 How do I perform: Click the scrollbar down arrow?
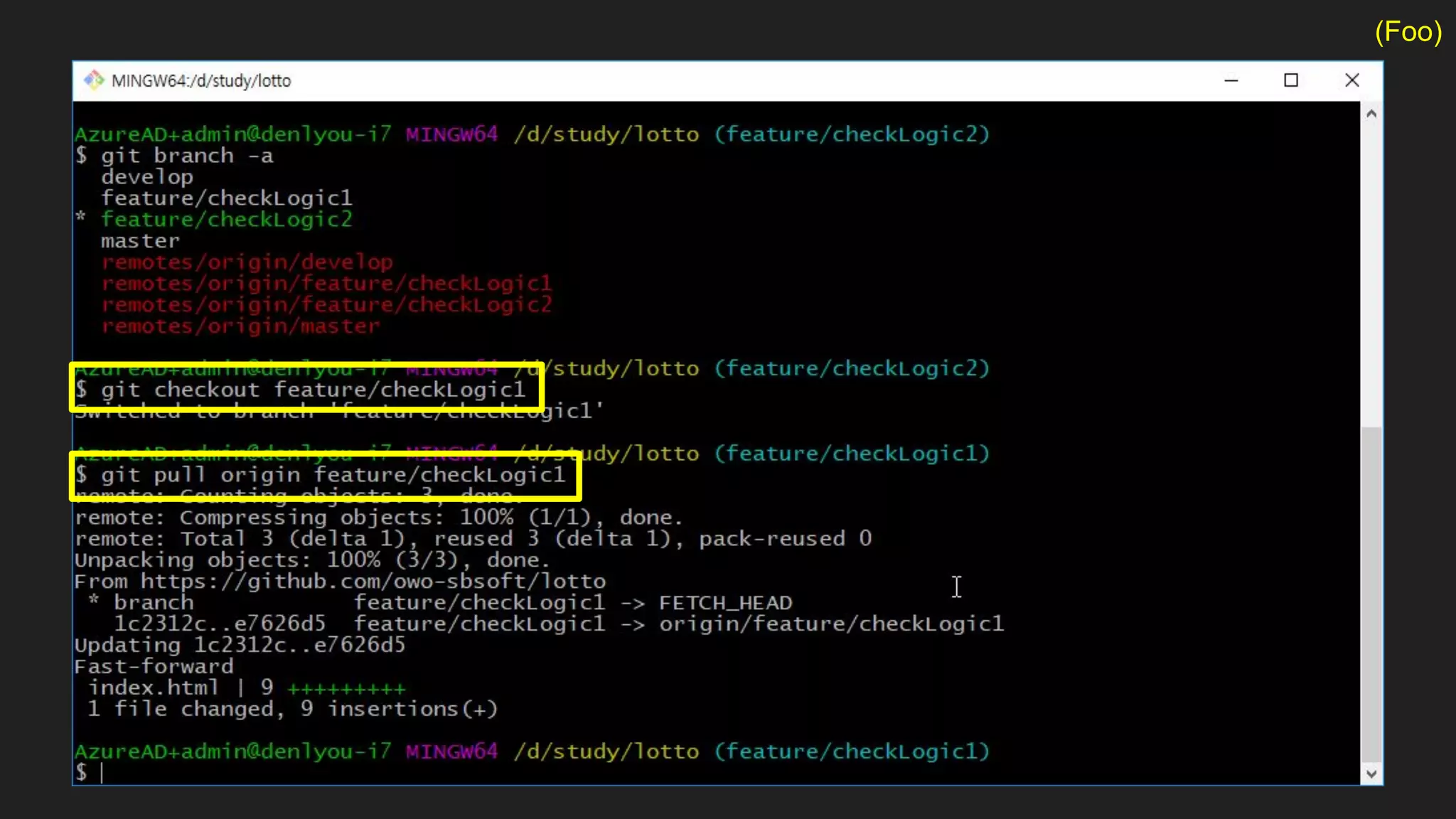[x=1371, y=773]
